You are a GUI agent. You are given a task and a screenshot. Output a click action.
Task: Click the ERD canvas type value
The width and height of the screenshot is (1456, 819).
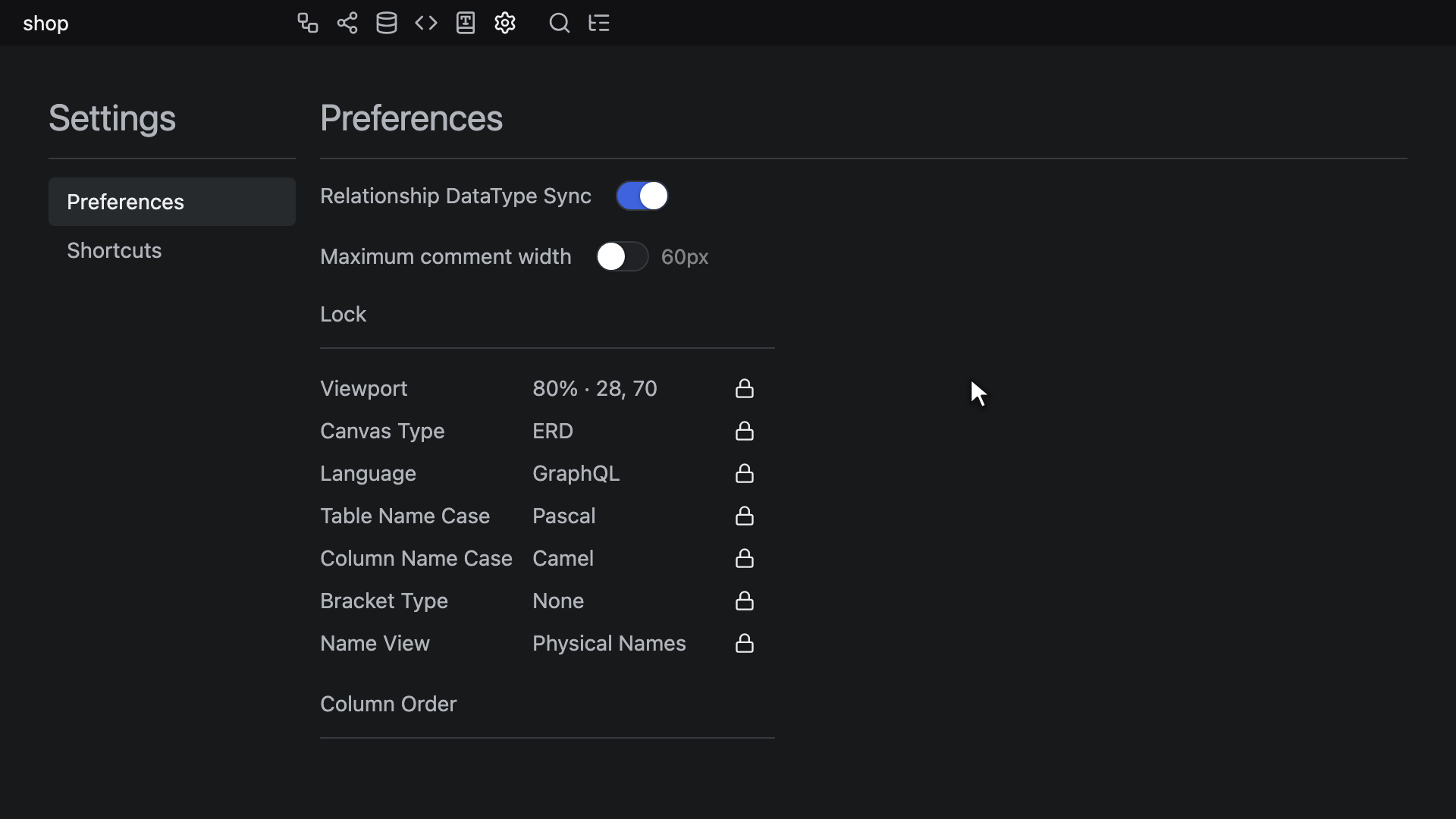[x=553, y=431]
